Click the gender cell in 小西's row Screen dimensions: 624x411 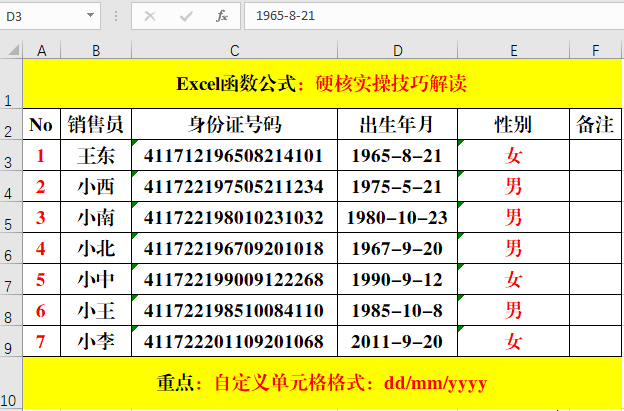(x=514, y=186)
